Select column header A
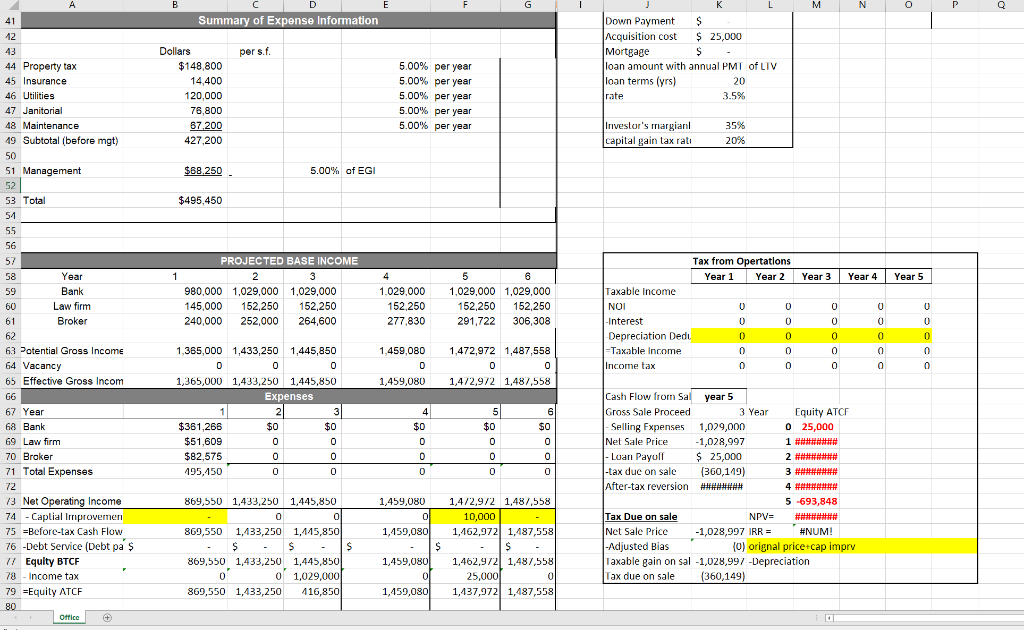1024x630 pixels. (x=70, y=6)
